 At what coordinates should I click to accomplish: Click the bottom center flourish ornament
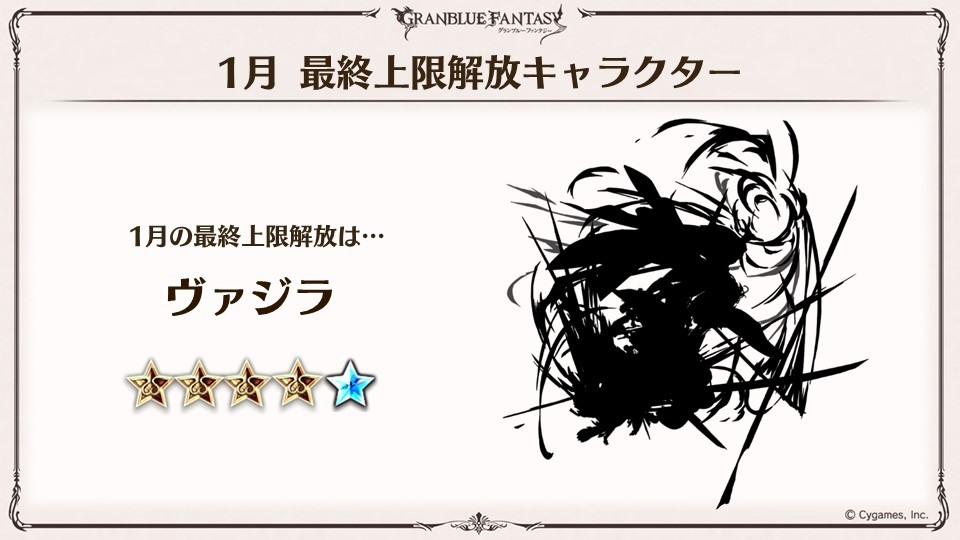(480, 524)
